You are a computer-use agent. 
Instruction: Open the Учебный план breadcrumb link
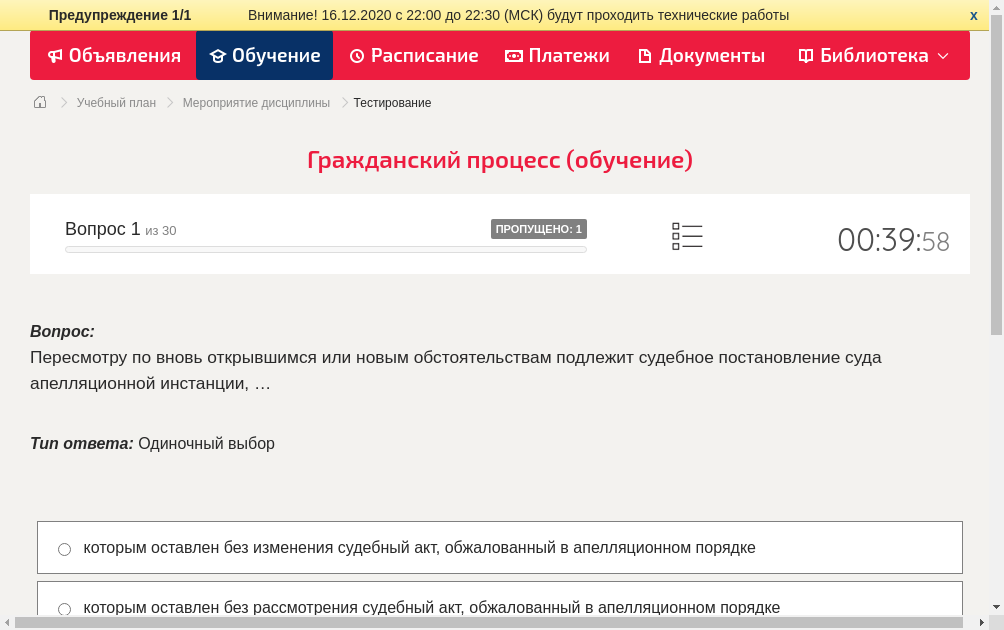click(x=115, y=102)
